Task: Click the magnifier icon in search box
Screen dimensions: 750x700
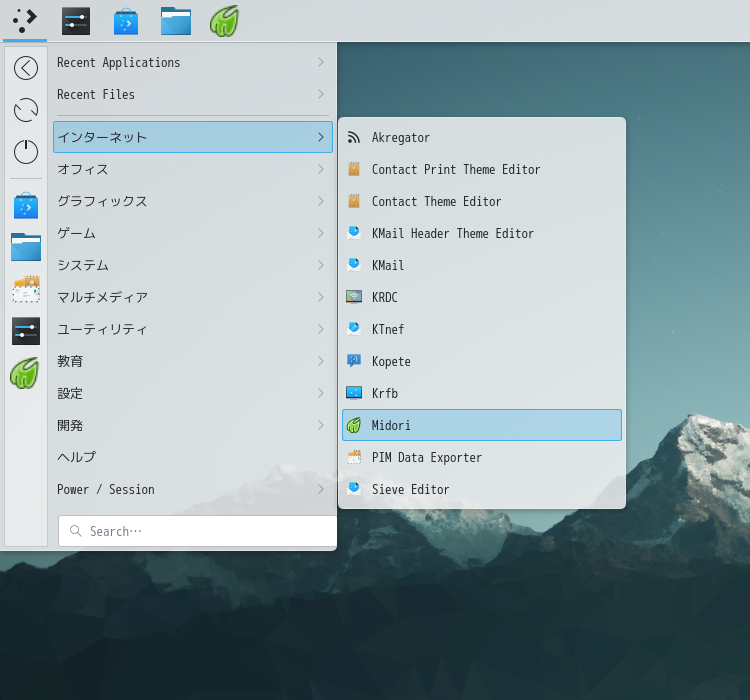Action: [x=76, y=531]
